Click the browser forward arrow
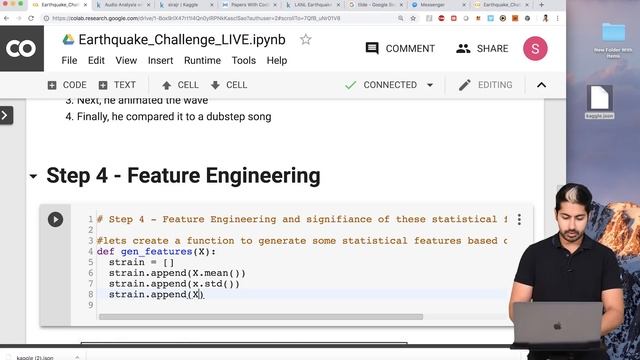 19,18
